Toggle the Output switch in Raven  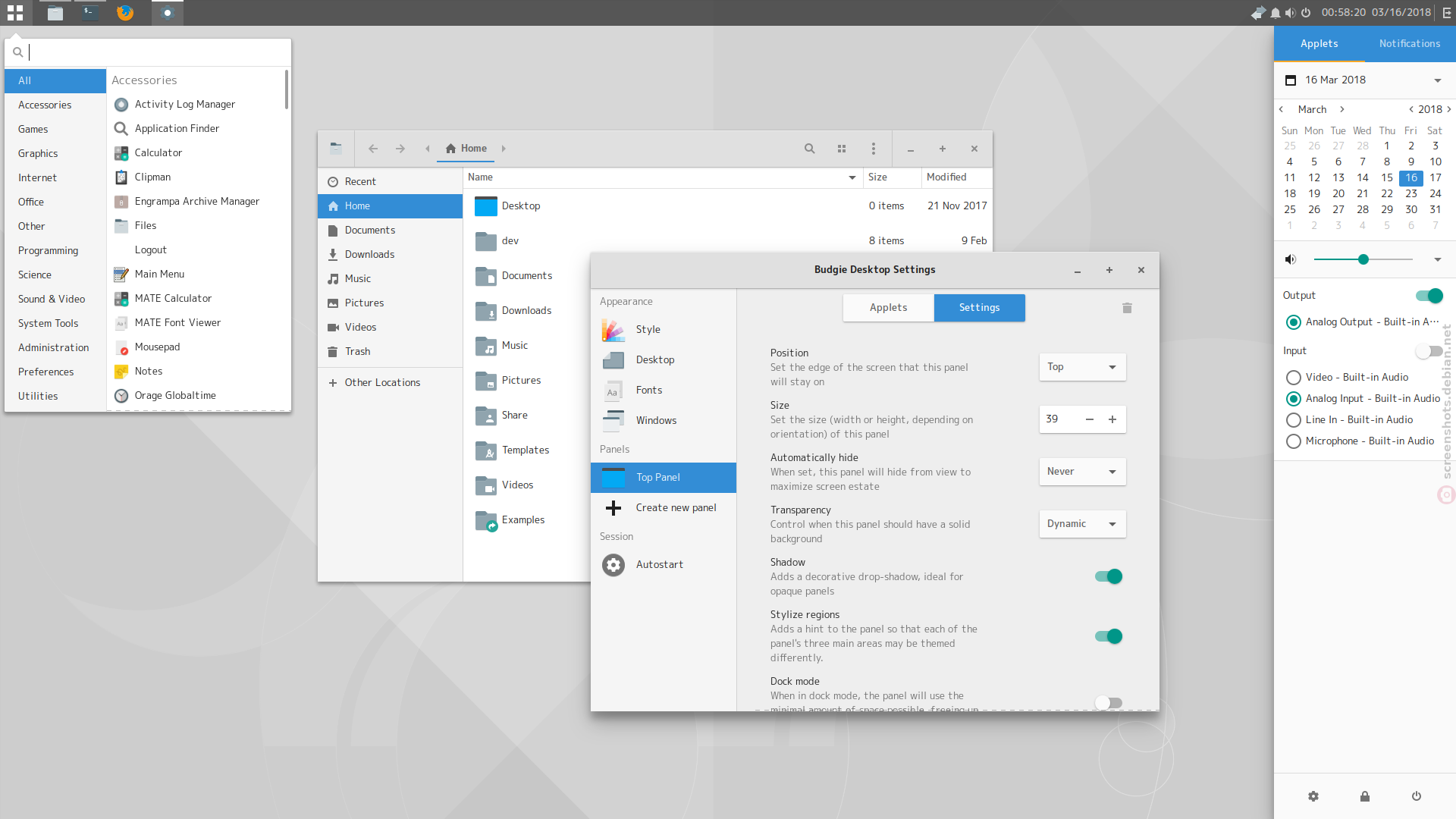point(1429,296)
